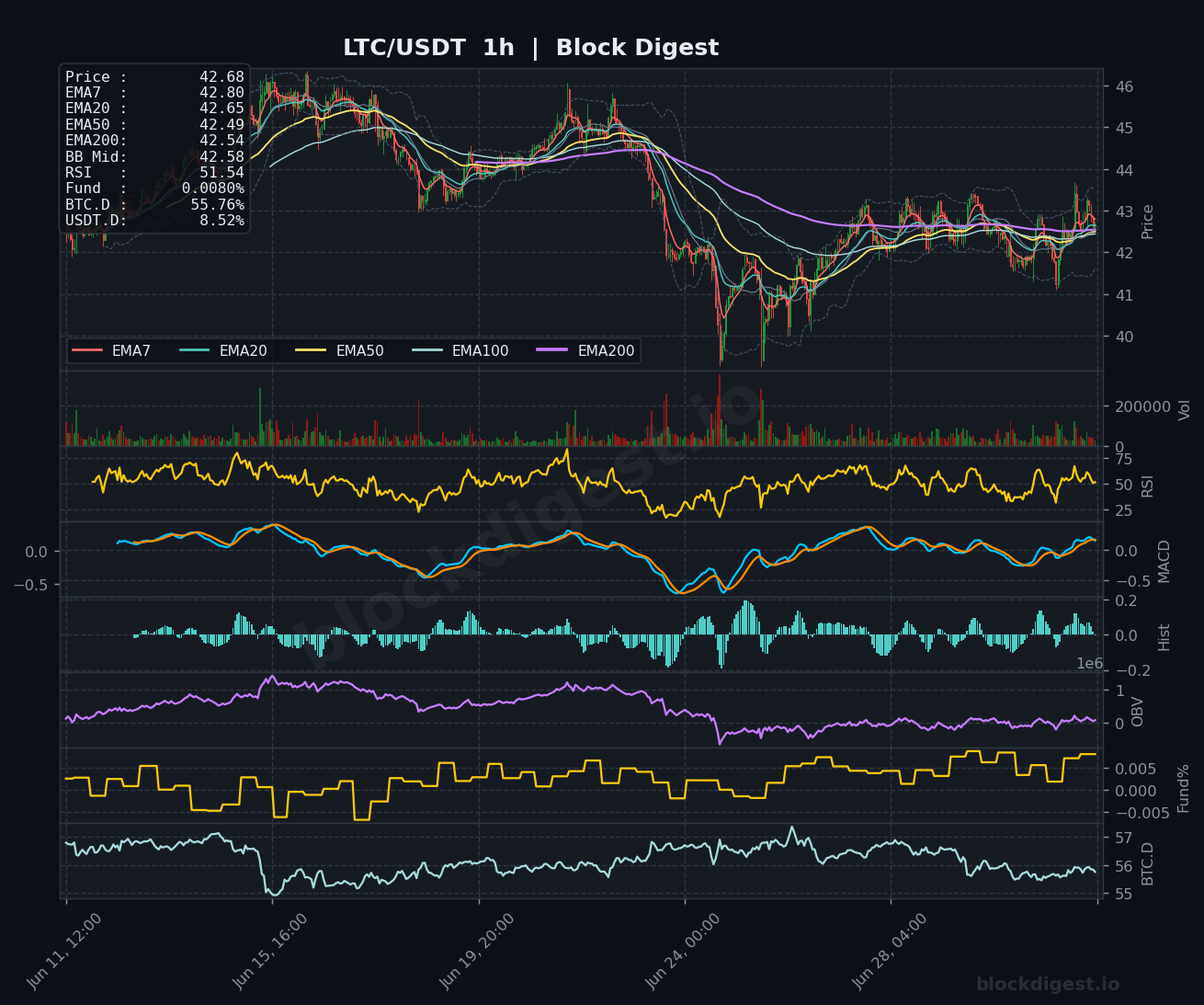Click the 'RSI' axis label
Image resolution: width=1204 pixels, height=1005 pixels.
pyautogui.click(x=1147, y=485)
